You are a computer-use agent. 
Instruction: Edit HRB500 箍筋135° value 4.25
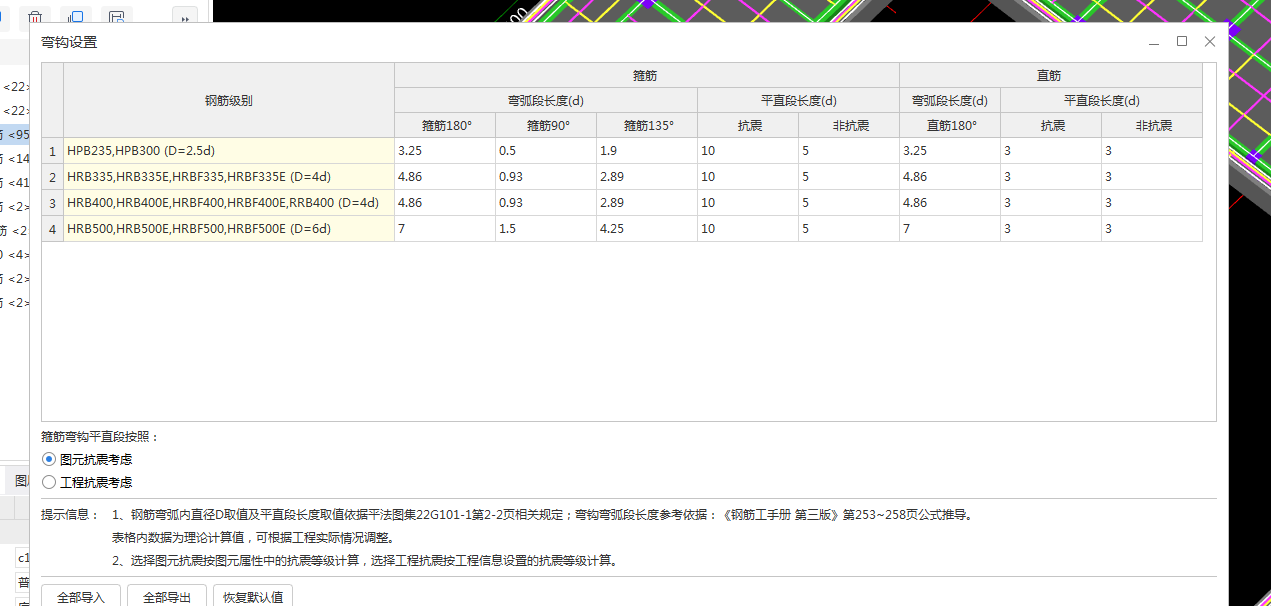point(647,229)
